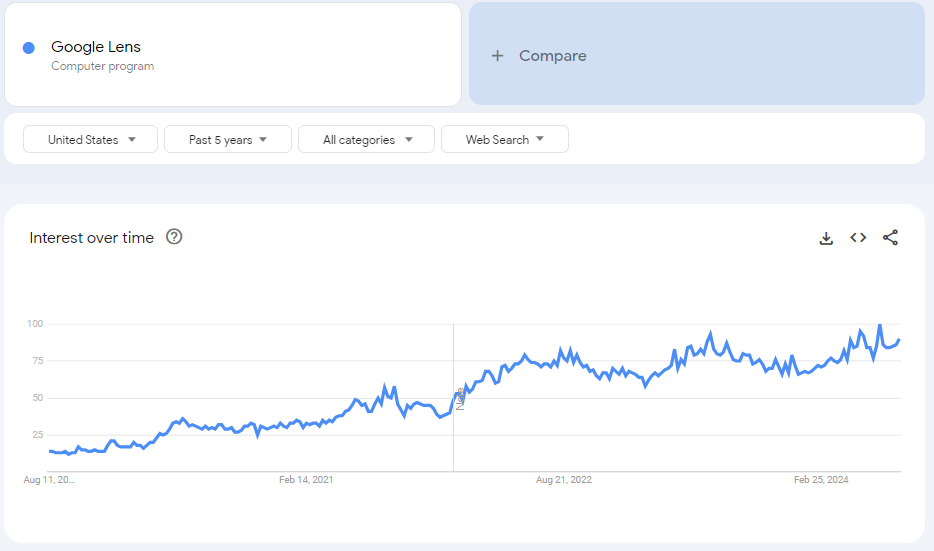Click the Interest over time heading

[x=92, y=238]
